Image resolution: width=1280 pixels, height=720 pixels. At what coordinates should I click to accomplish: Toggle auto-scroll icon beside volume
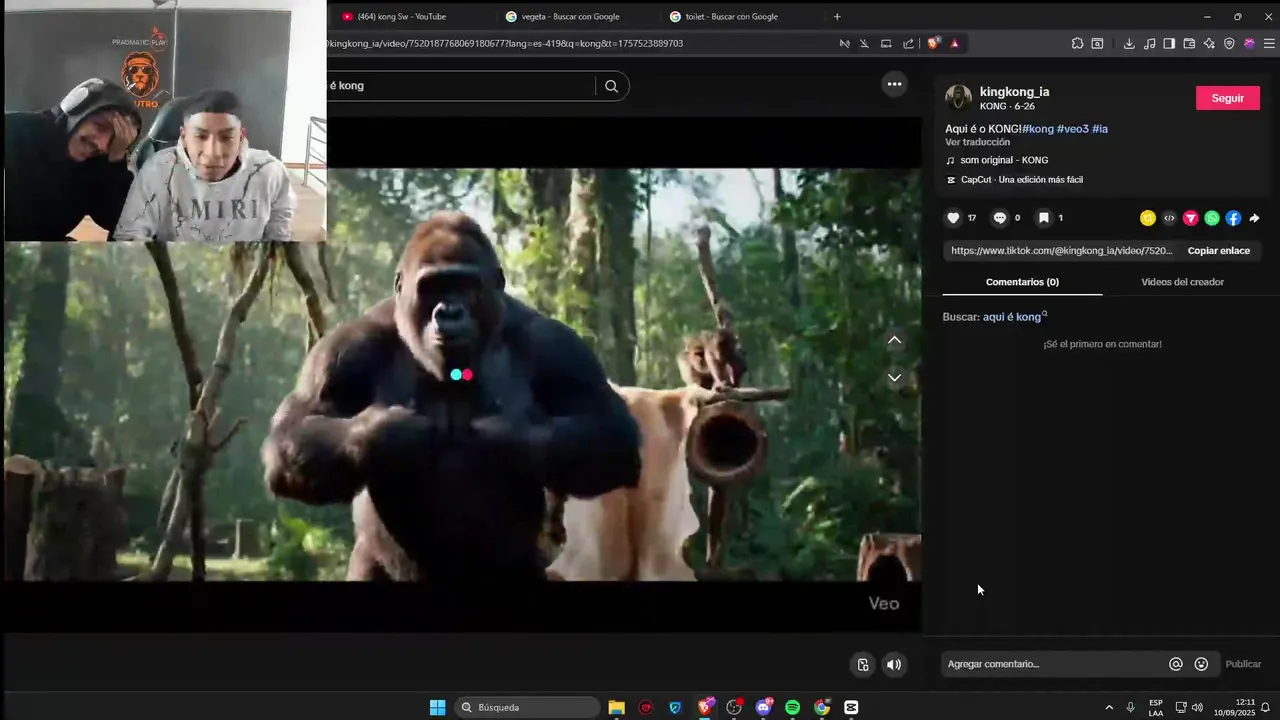coord(863,664)
